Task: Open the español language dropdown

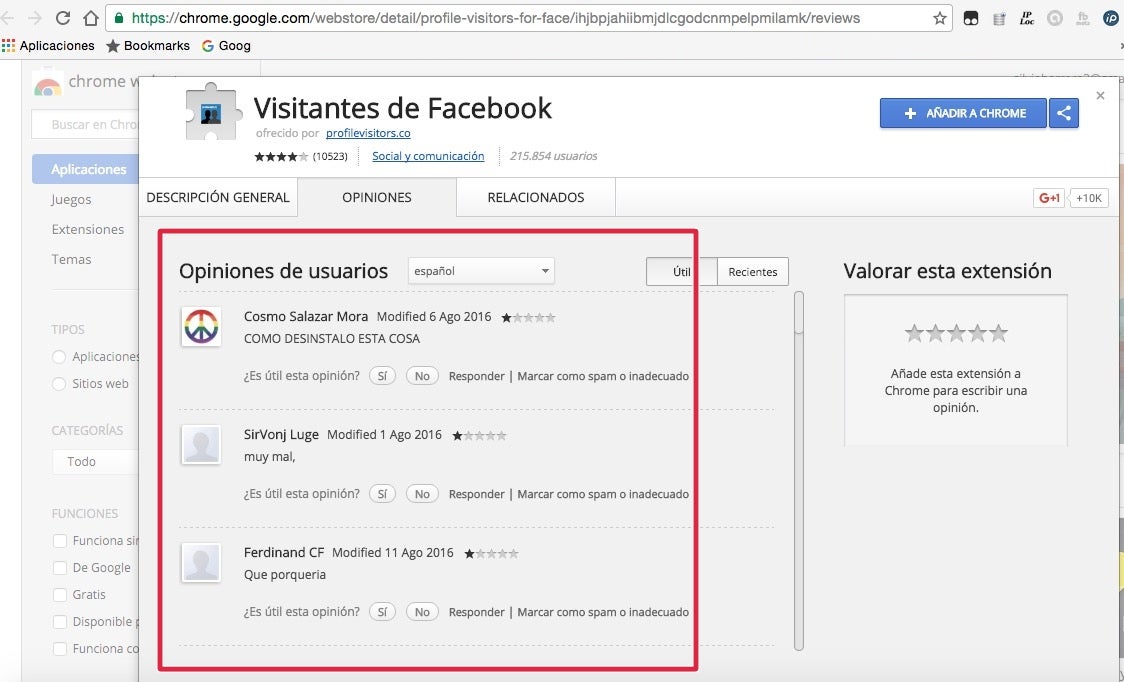Action: (481, 271)
